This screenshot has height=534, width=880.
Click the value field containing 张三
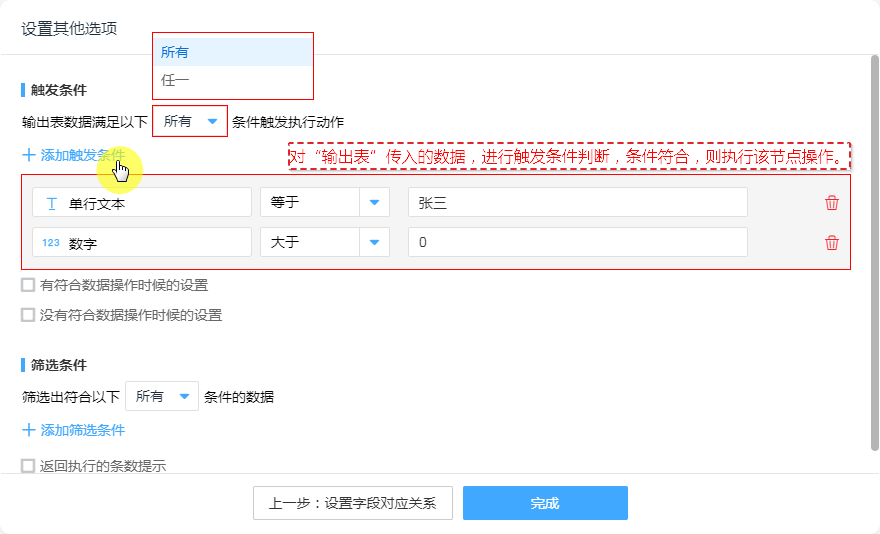pos(577,203)
